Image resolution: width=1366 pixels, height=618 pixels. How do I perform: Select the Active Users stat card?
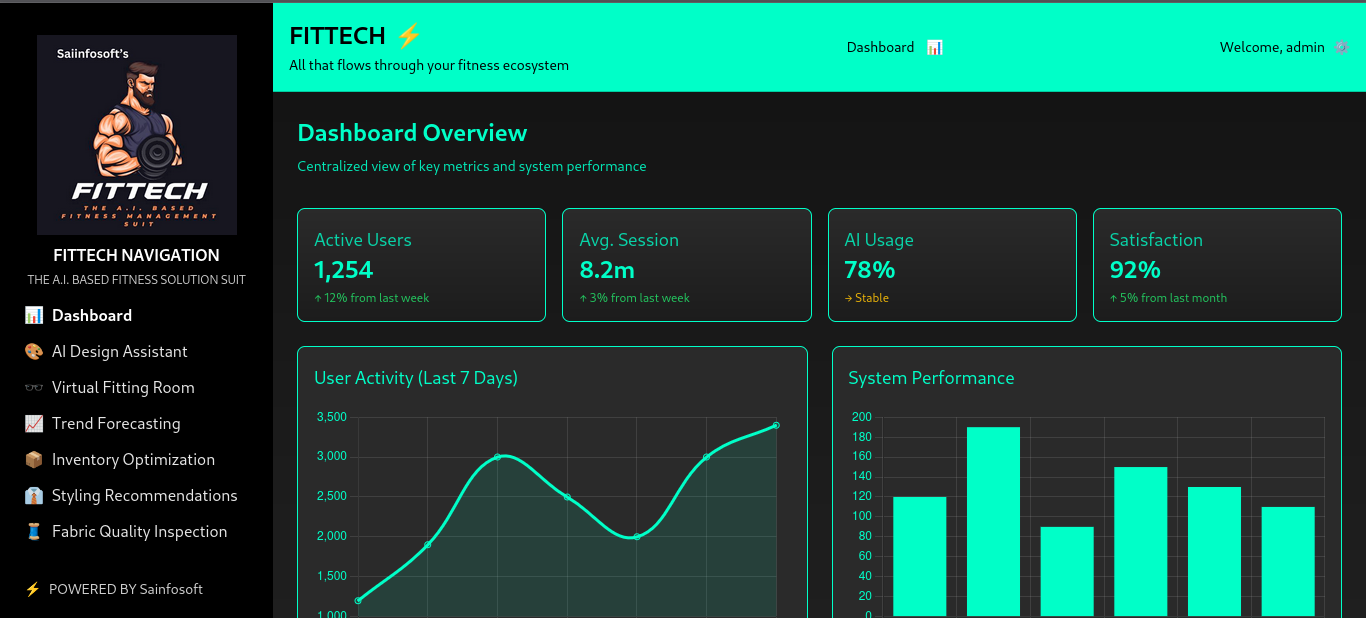pos(421,265)
